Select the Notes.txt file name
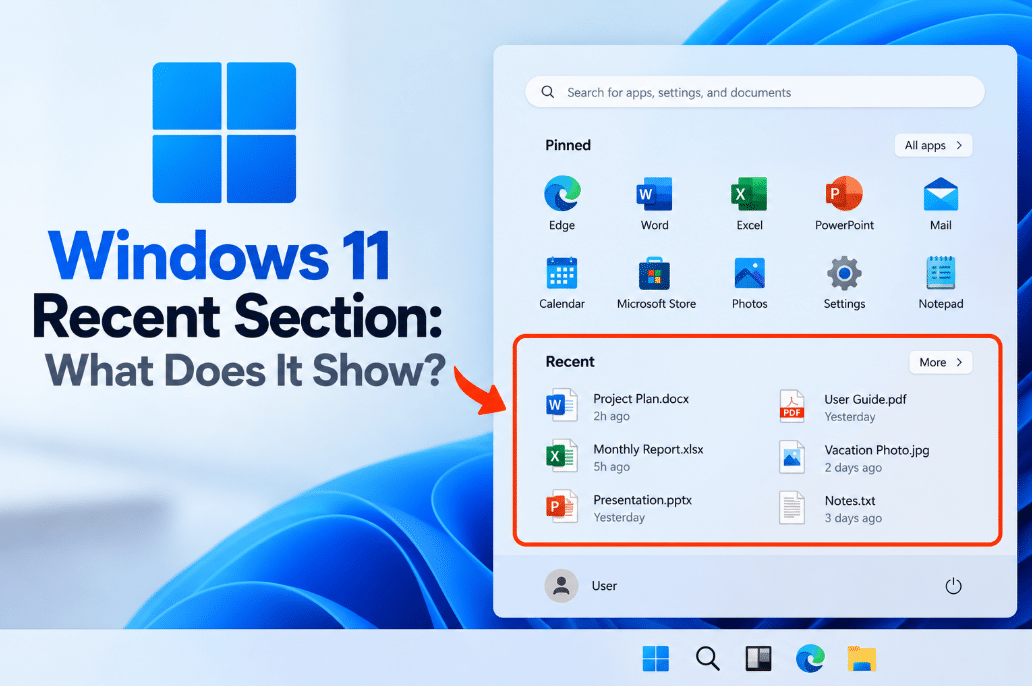 [850, 501]
